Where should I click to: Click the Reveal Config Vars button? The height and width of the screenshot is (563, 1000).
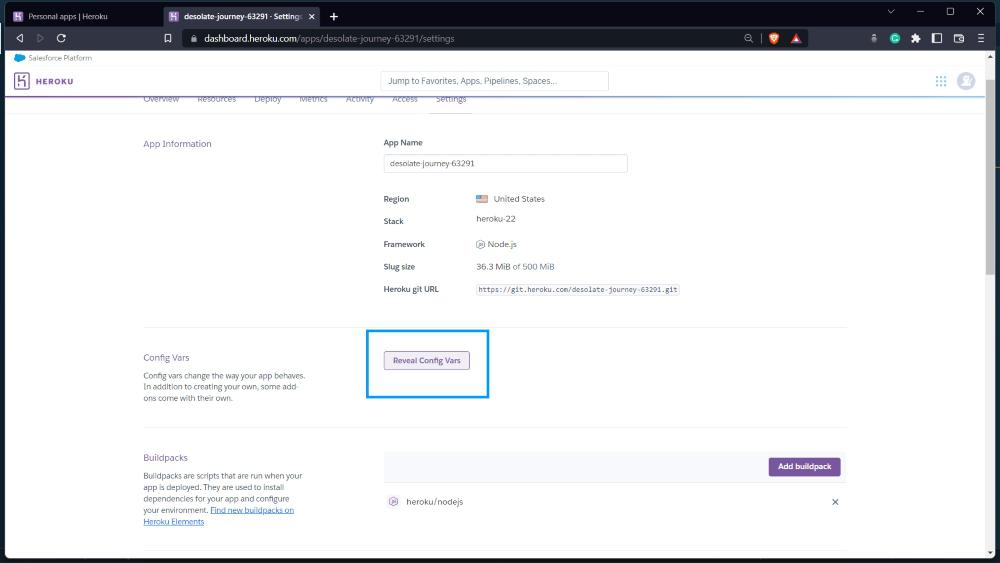coord(427,360)
